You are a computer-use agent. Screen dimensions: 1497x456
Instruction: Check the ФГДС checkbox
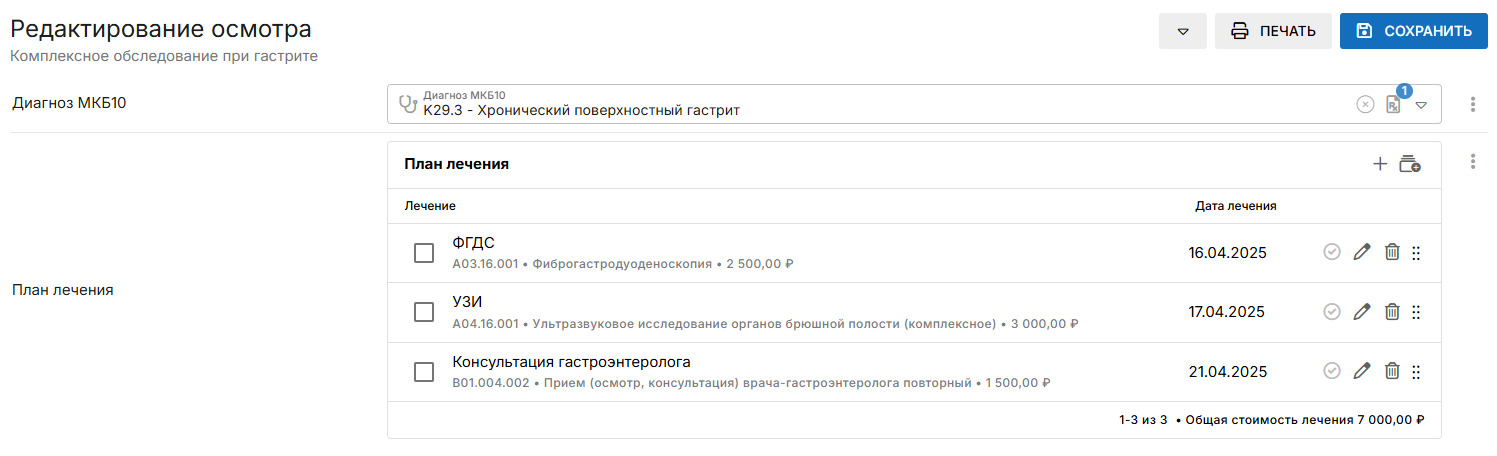(x=424, y=253)
